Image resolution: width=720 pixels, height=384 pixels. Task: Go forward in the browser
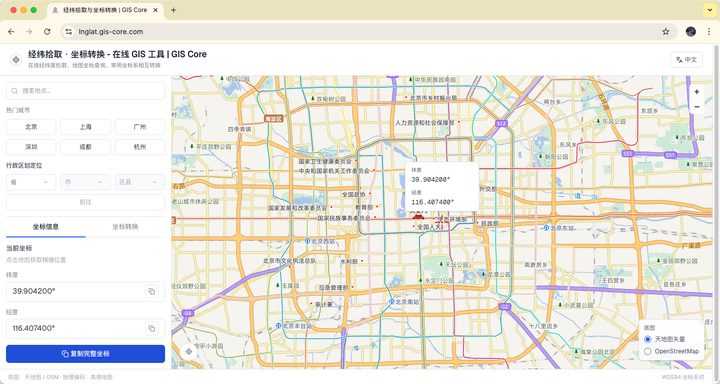29,32
